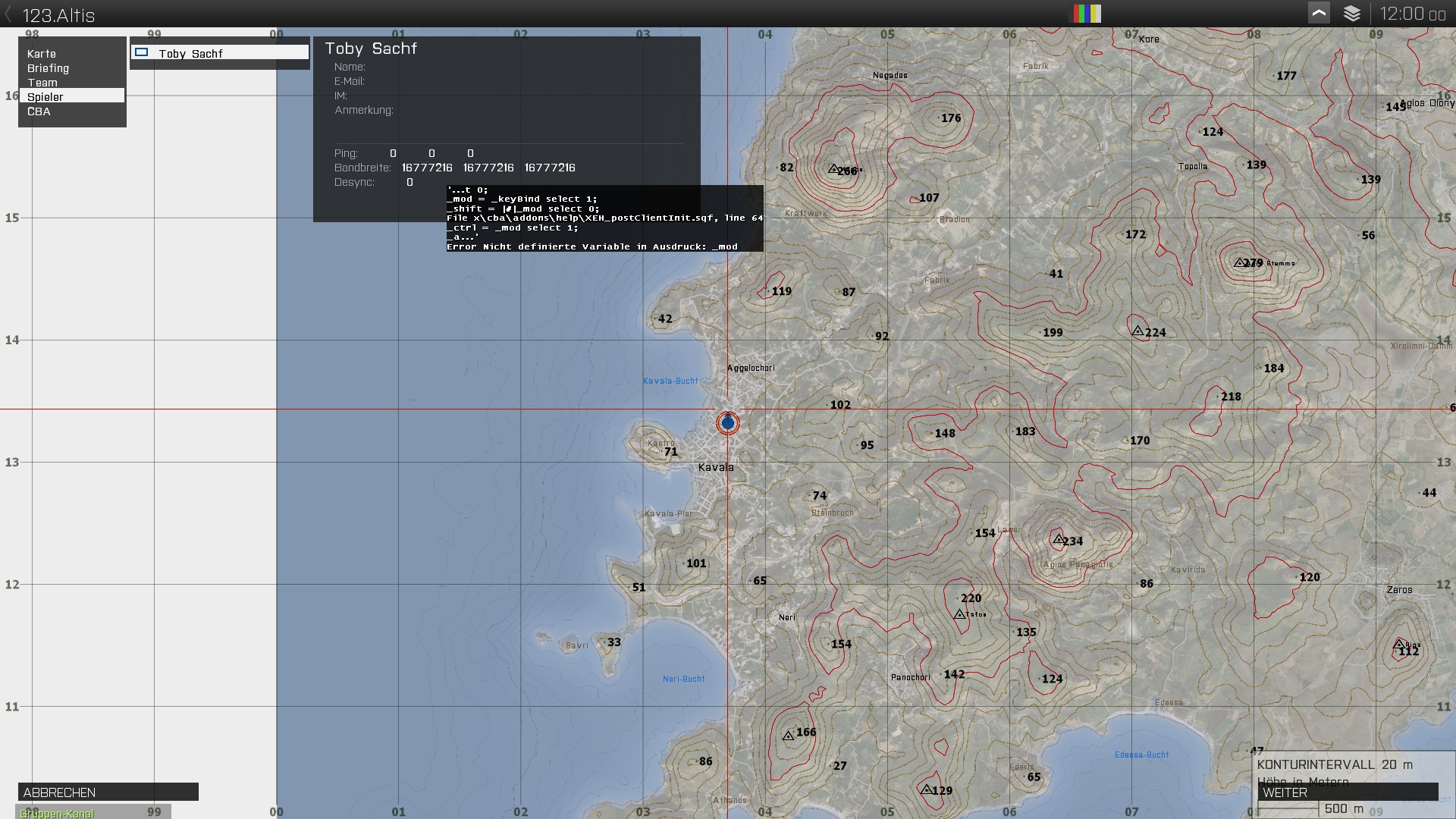Click the 12:00 clock display
The image size is (1456, 819).
1413,14
